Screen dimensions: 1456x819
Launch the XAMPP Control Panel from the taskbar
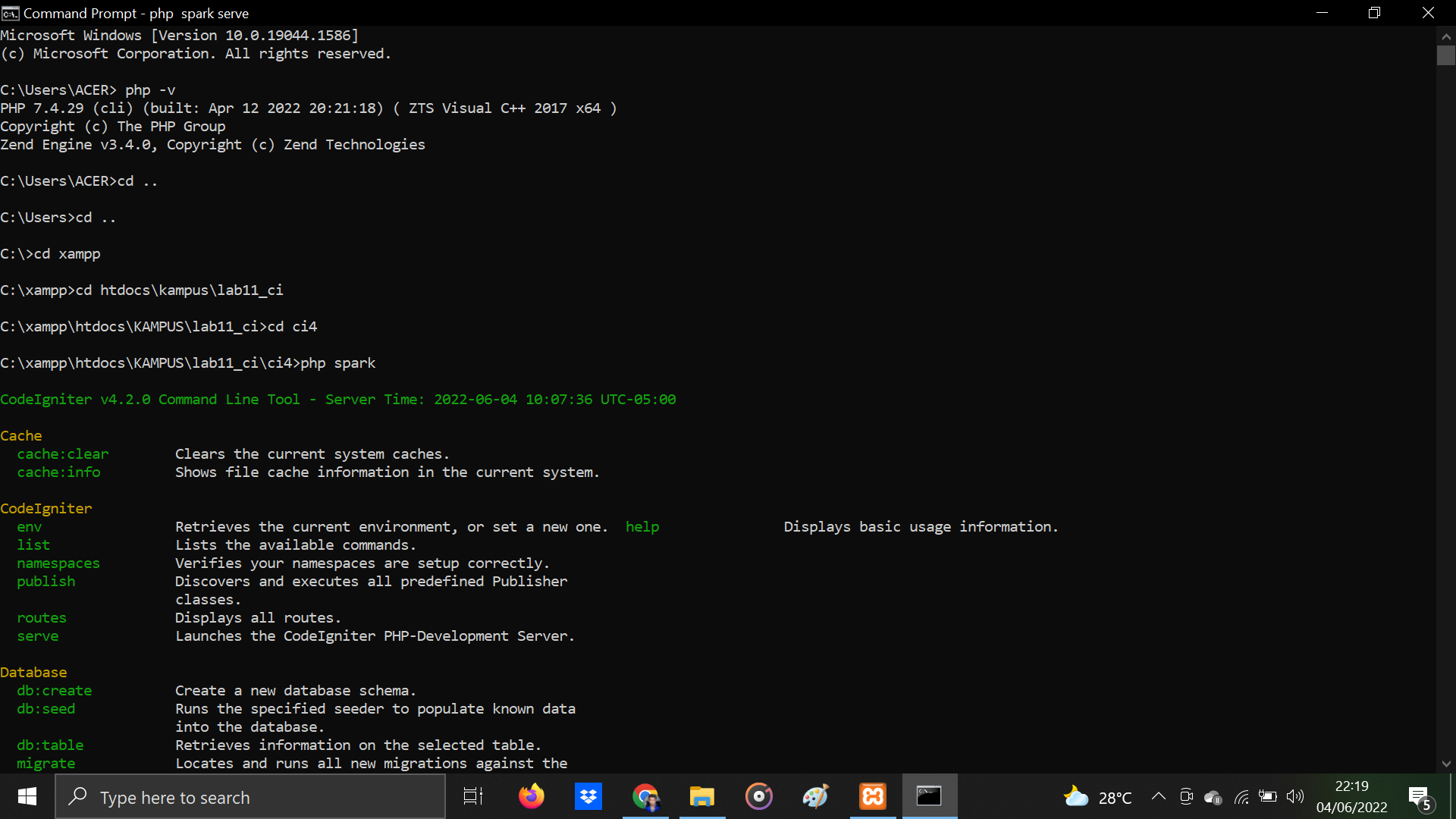click(x=873, y=796)
